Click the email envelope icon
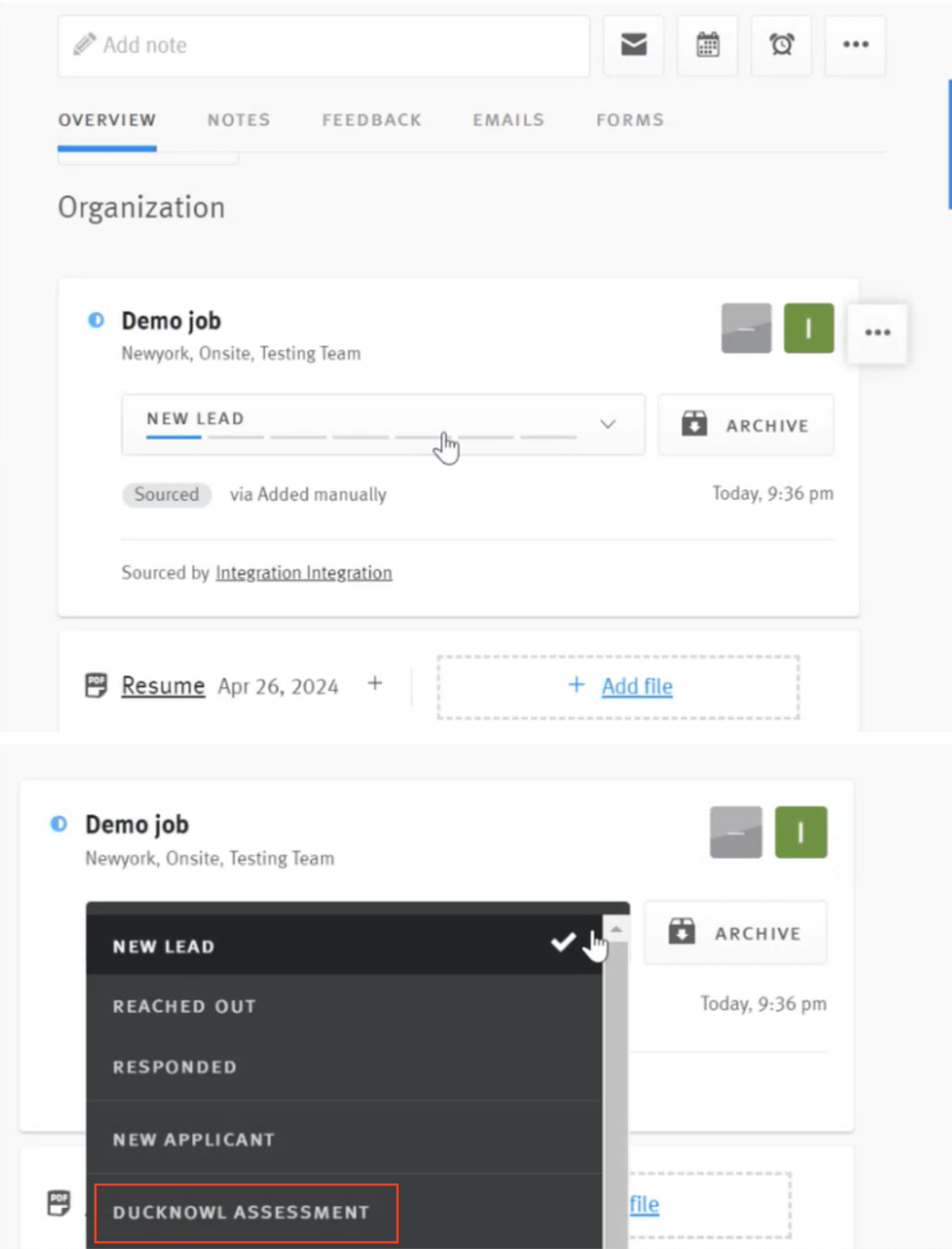This screenshot has height=1249, width=952. pos(634,45)
